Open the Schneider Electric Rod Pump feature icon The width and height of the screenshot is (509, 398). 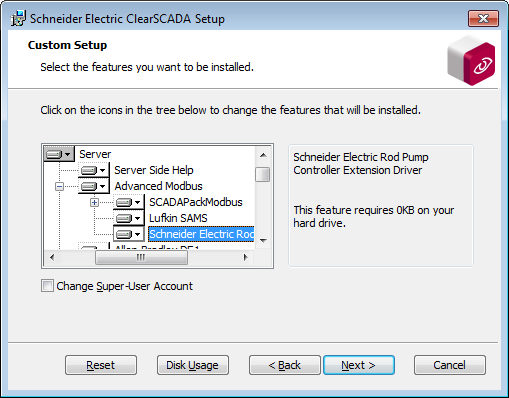129,234
